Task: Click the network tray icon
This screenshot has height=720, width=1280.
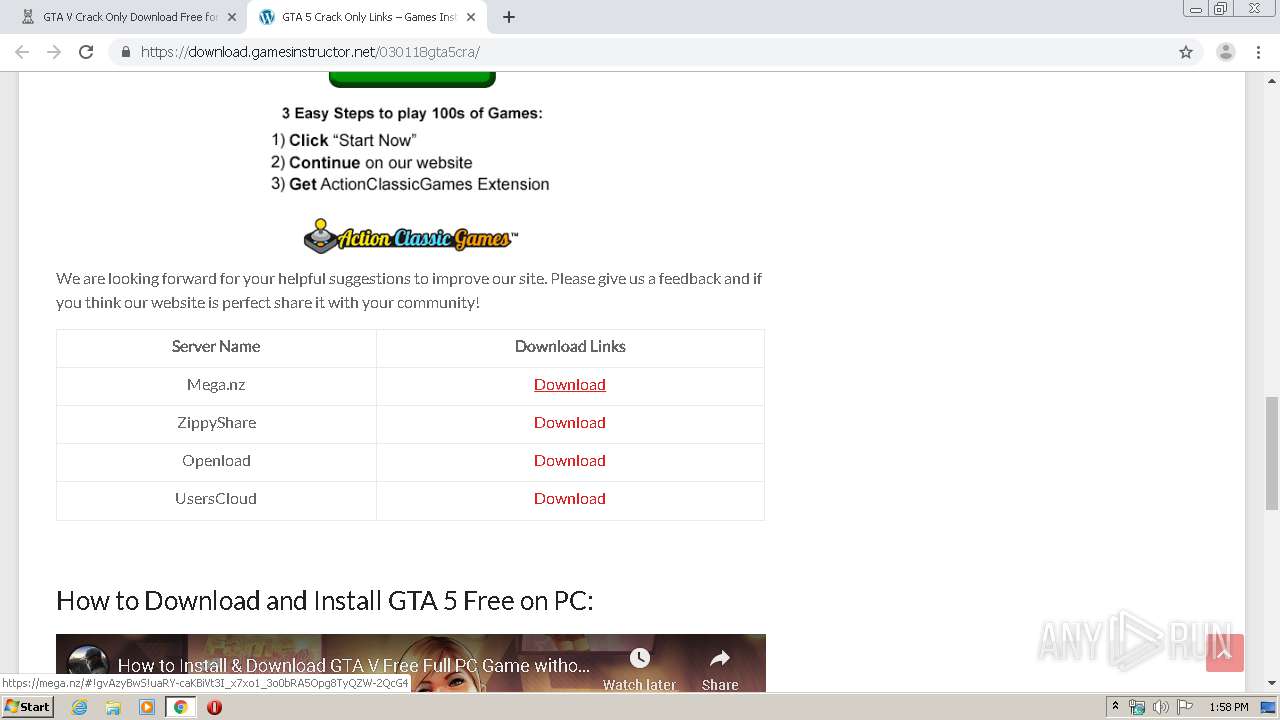Action: pos(1137,707)
